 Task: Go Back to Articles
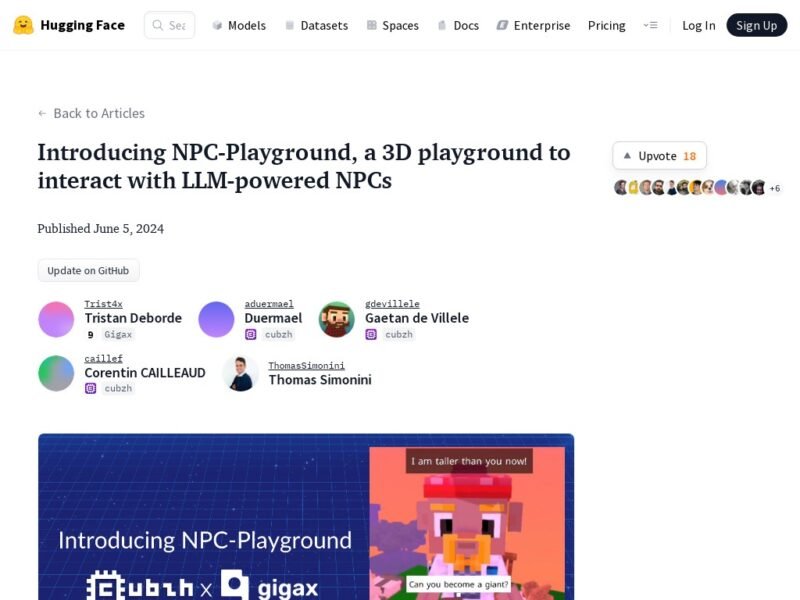pos(91,113)
